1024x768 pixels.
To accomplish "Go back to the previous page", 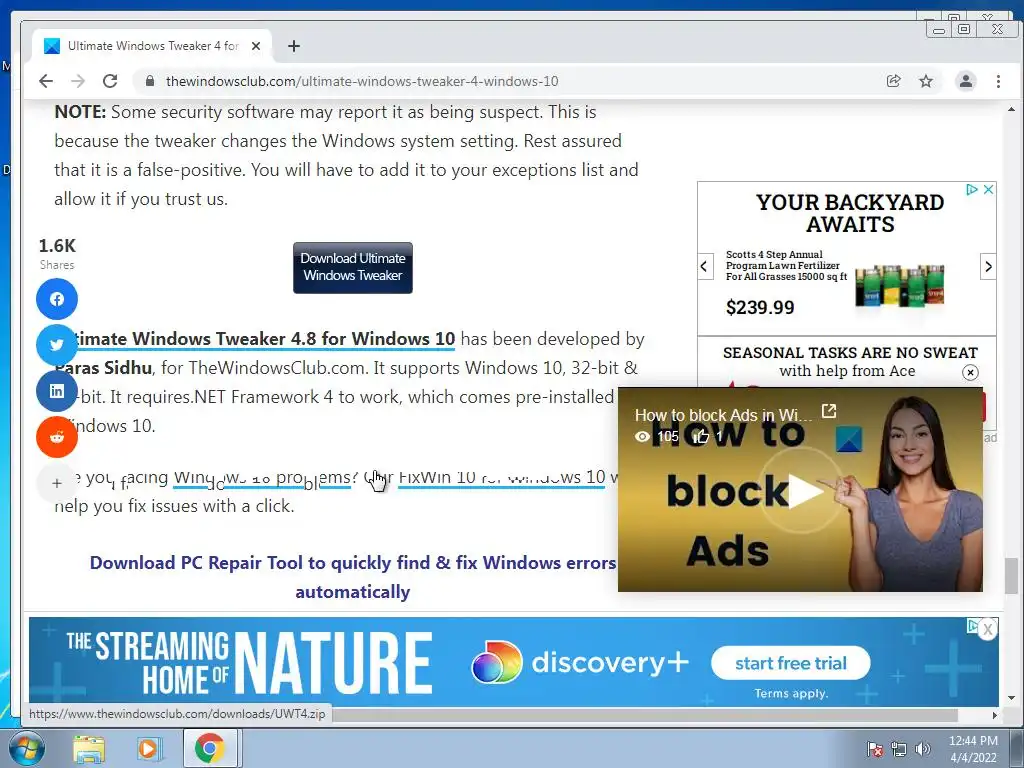I will [46, 81].
